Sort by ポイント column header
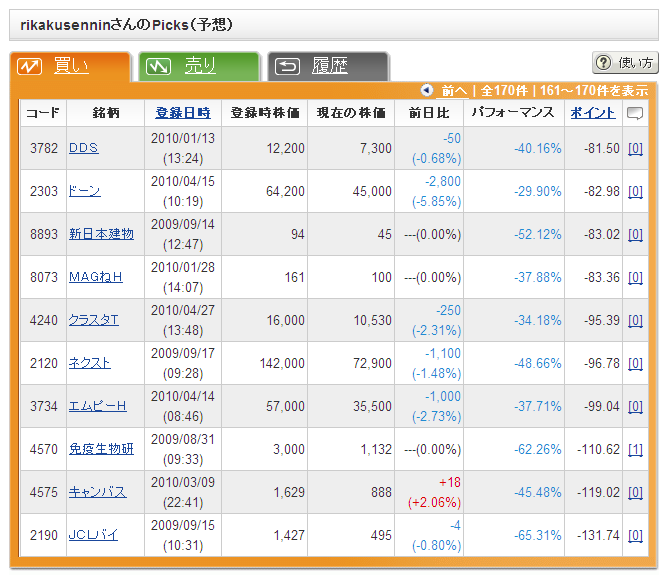 (x=593, y=113)
